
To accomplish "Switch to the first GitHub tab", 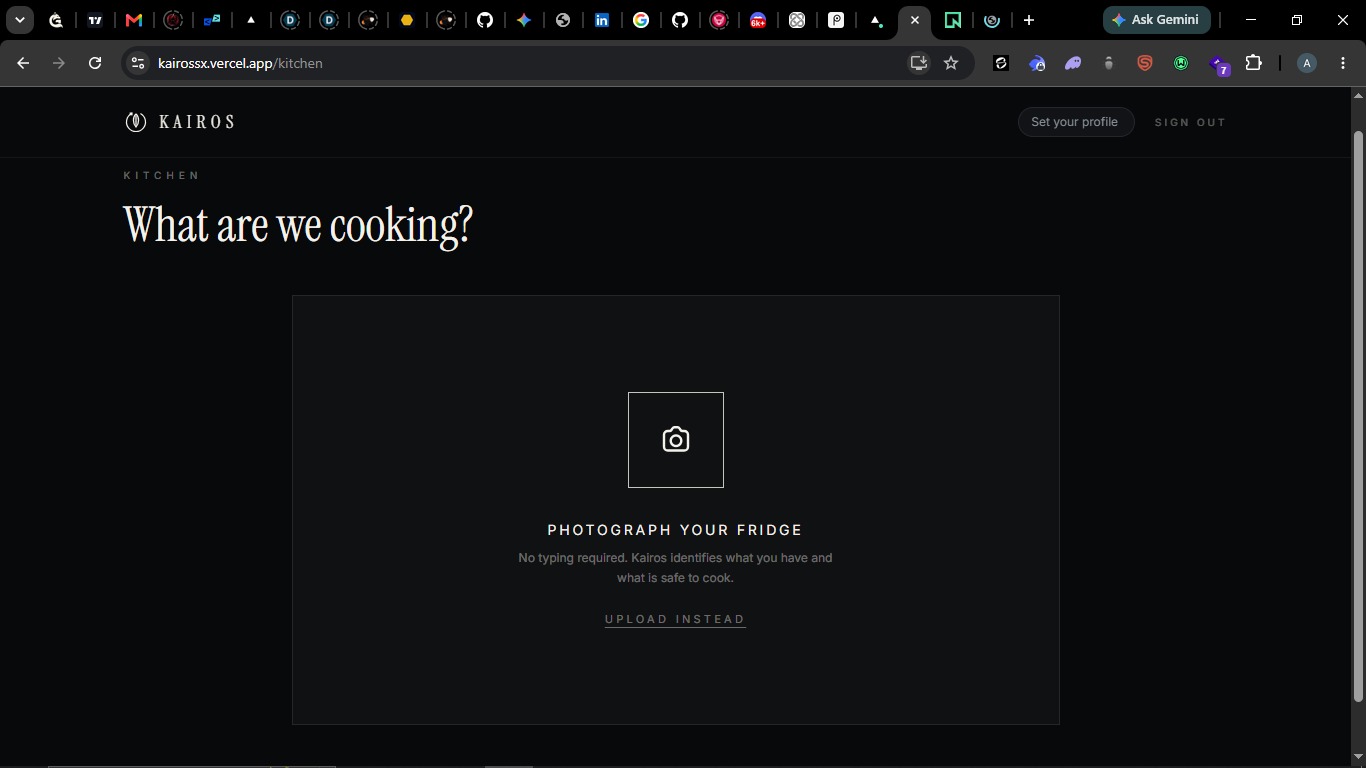I will click(x=485, y=20).
